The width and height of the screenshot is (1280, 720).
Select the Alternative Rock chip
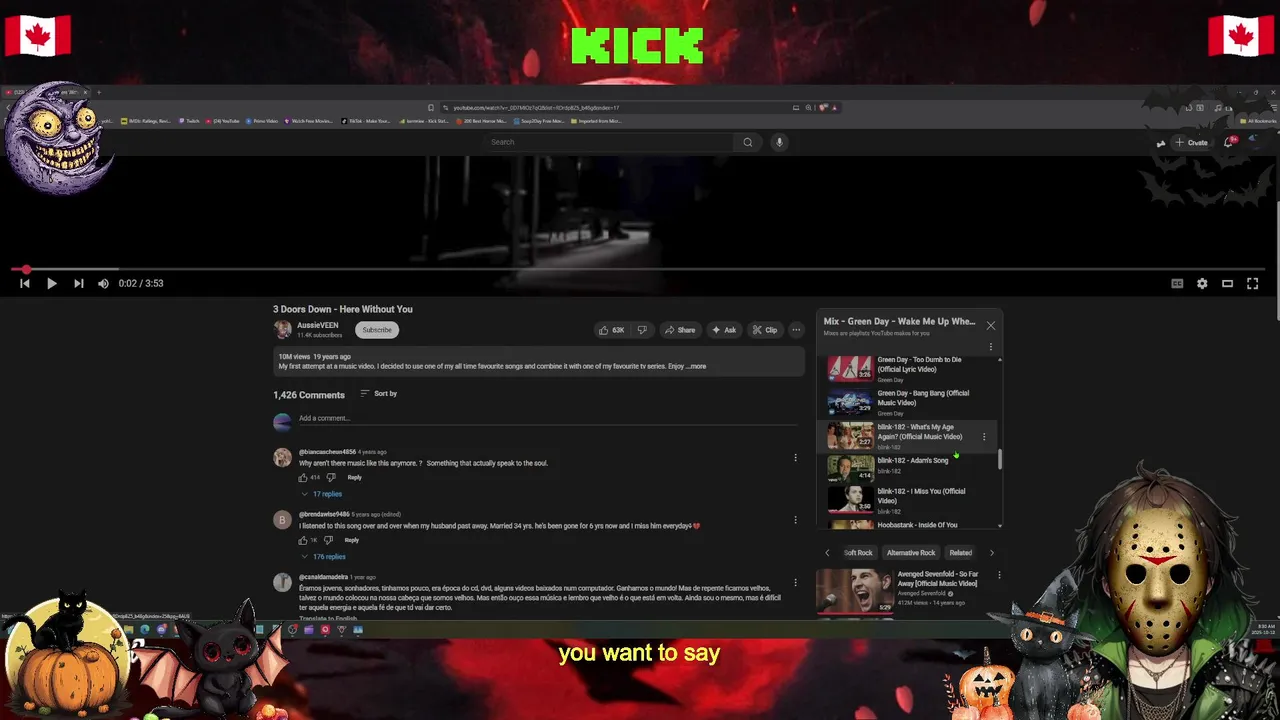[x=911, y=553]
